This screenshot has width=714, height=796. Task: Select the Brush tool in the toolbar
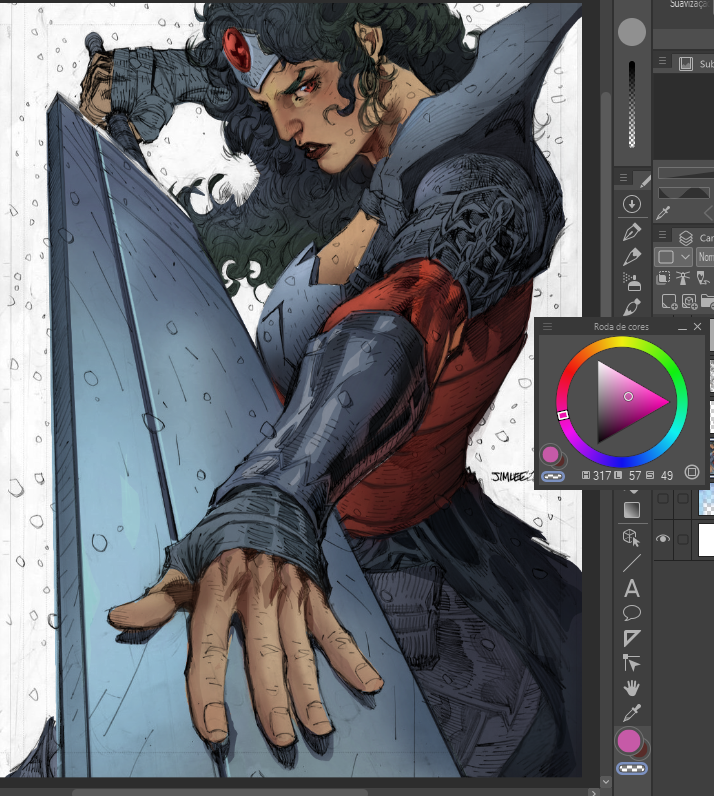coord(632,307)
